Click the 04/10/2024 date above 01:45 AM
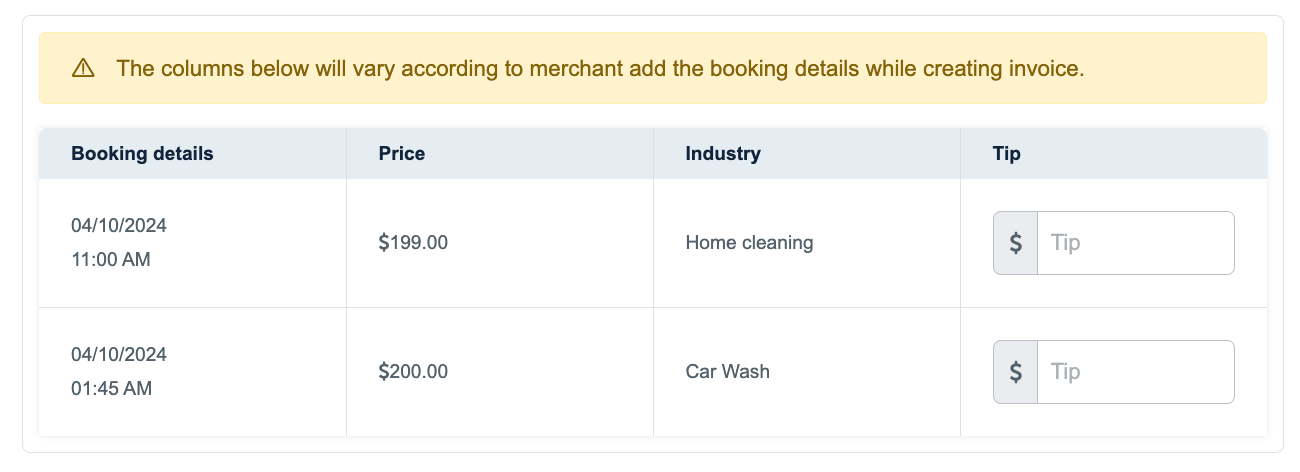 point(119,355)
